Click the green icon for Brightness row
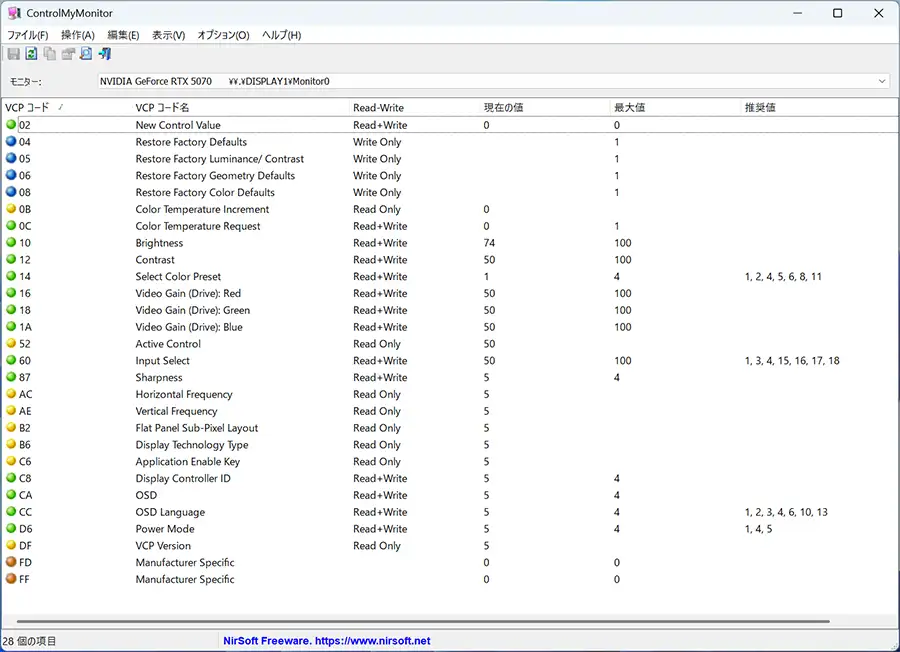The image size is (900, 652). [x=11, y=243]
